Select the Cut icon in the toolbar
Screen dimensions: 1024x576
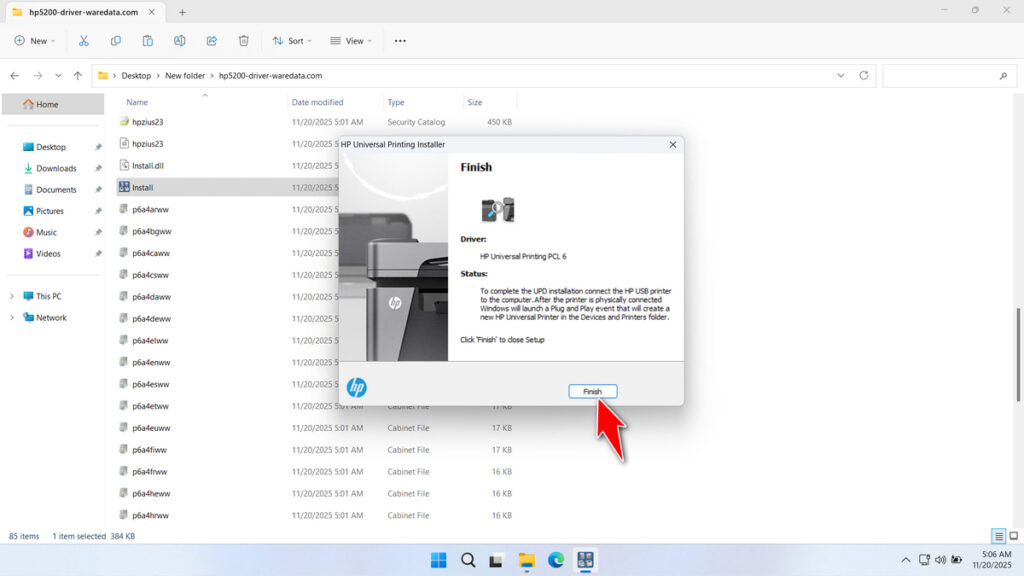coord(84,40)
